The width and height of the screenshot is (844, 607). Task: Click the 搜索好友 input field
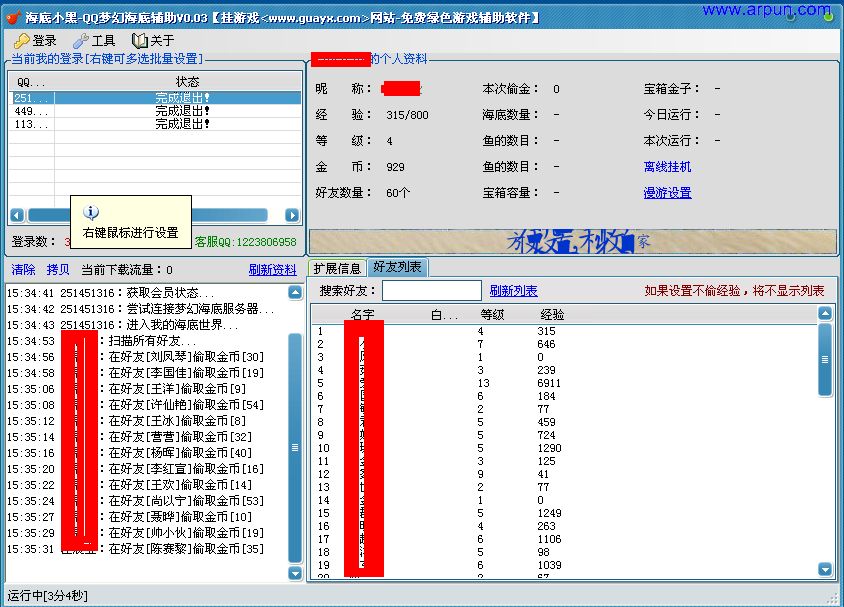[432, 291]
